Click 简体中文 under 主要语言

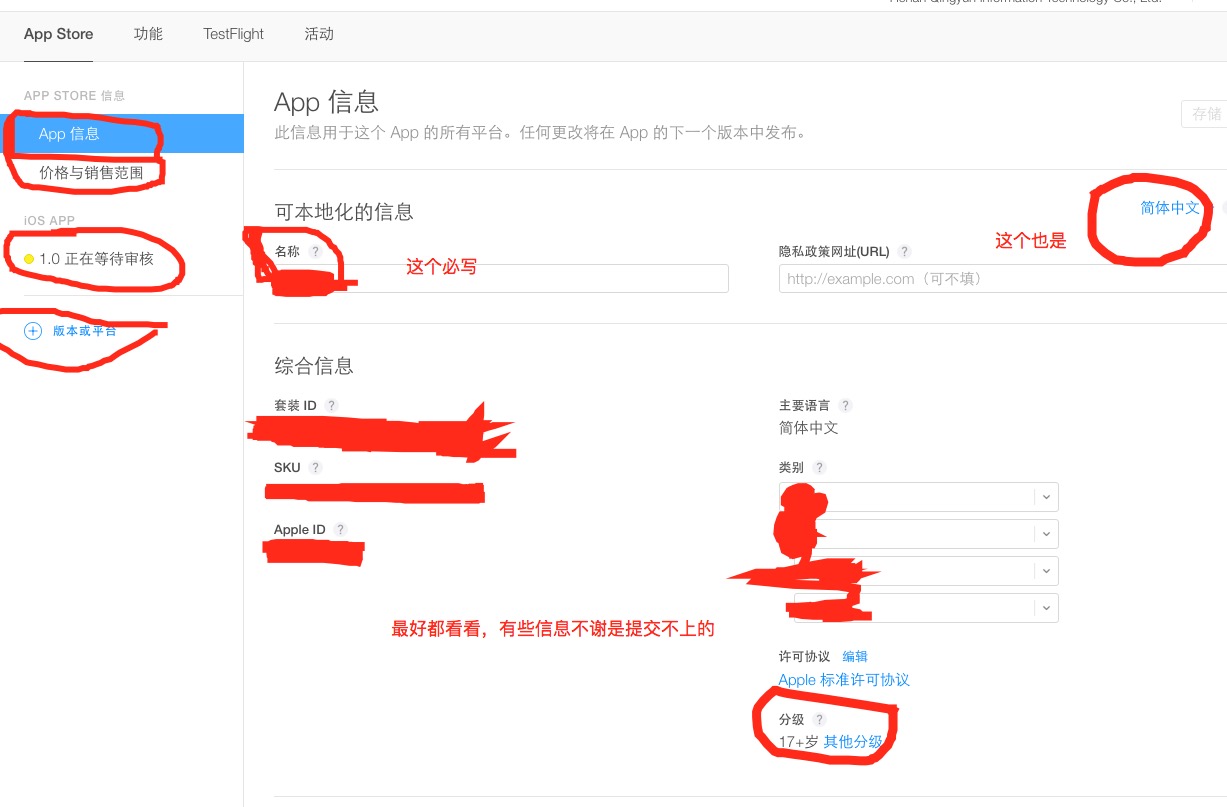point(809,428)
